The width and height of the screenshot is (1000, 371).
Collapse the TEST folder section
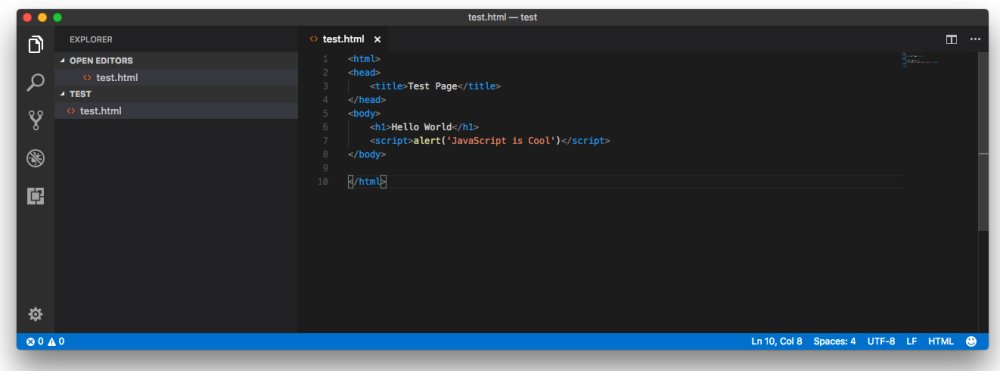[80, 94]
